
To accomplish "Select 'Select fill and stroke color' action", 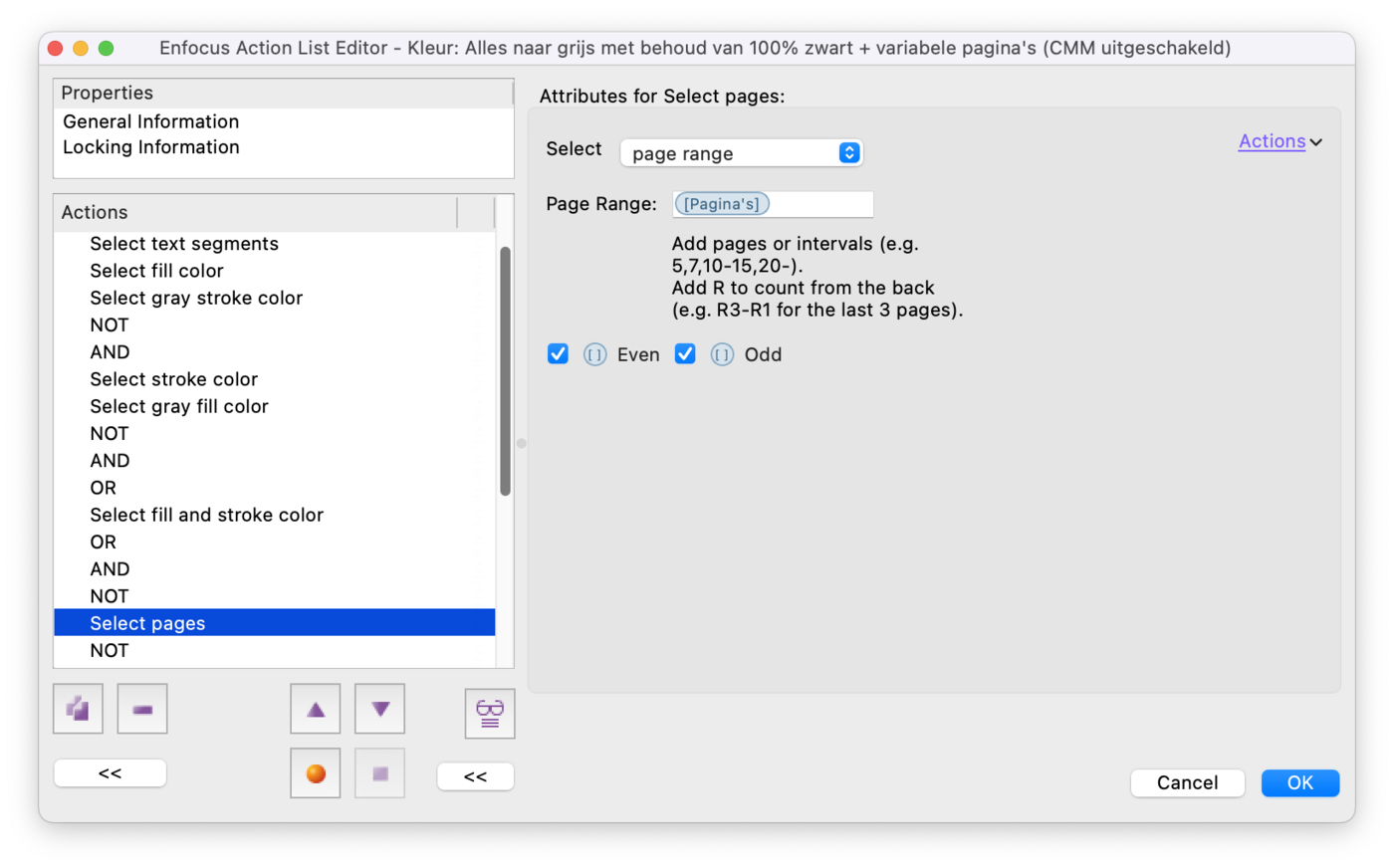I will (x=275, y=515).
